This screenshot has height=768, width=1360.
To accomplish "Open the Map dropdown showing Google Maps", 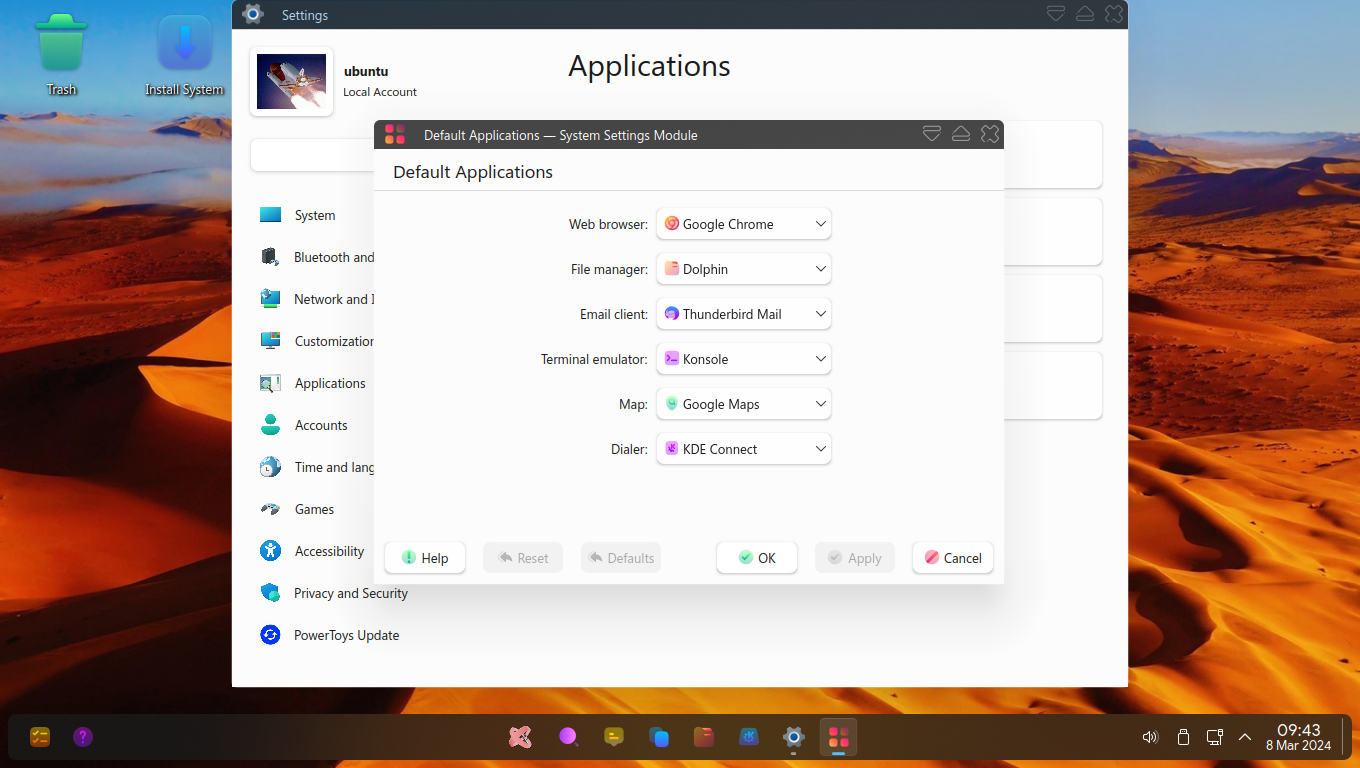I will (x=744, y=404).
